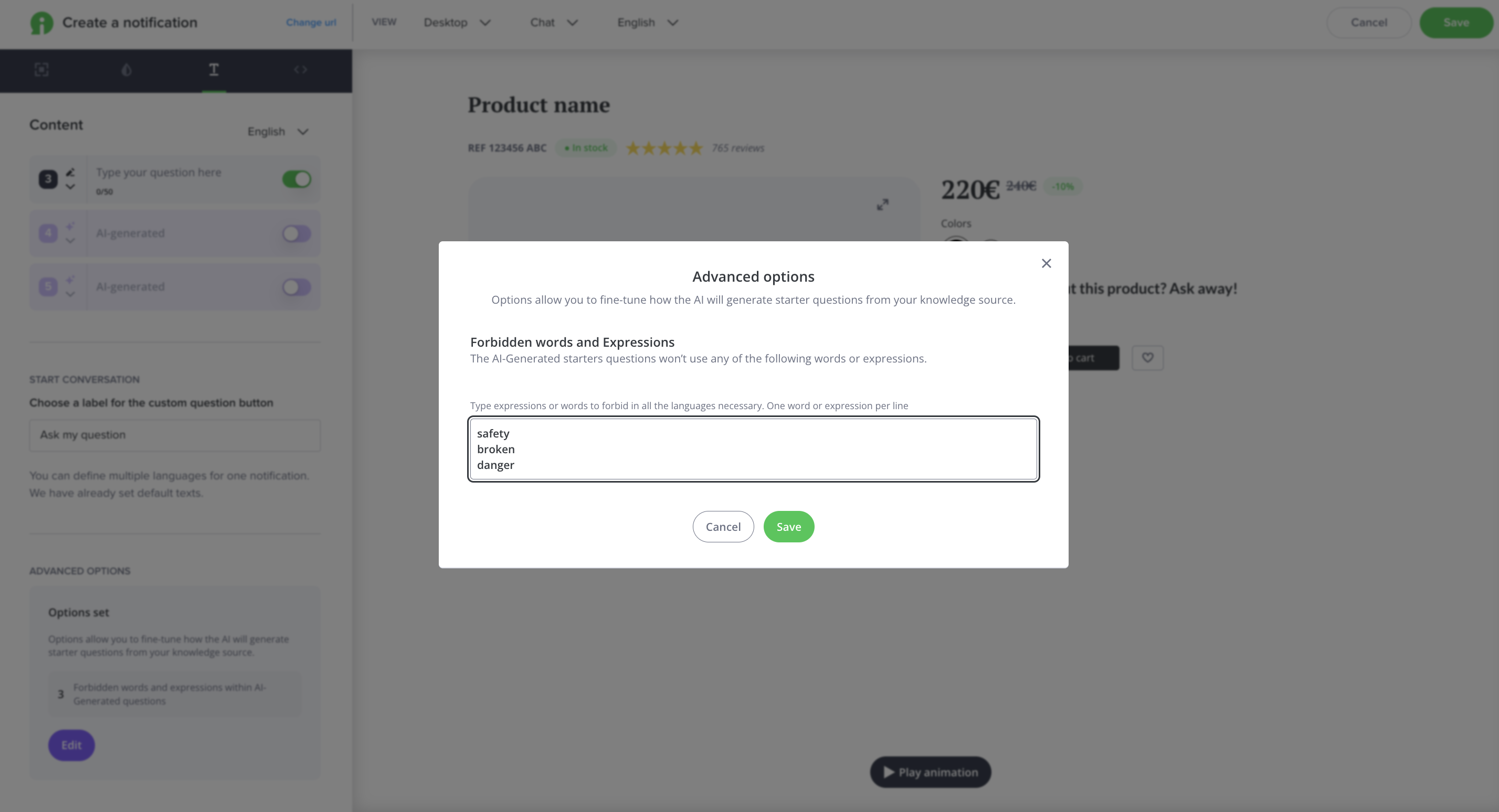Click Cancel in the Advanced options dialog
1499x812 pixels.
[x=723, y=527]
